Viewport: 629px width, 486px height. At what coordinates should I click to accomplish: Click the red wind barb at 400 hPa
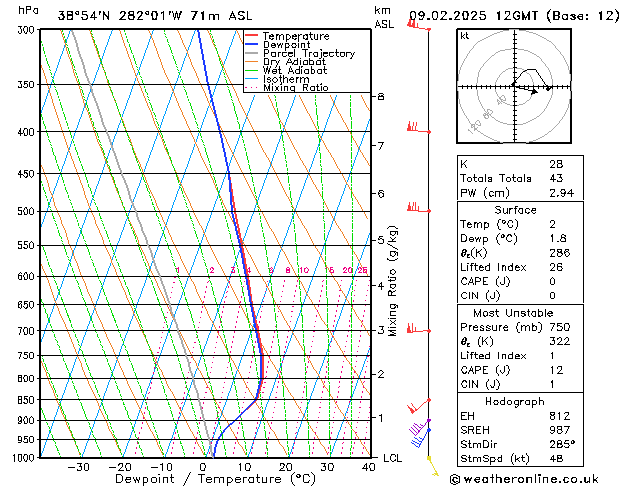tap(419, 127)
